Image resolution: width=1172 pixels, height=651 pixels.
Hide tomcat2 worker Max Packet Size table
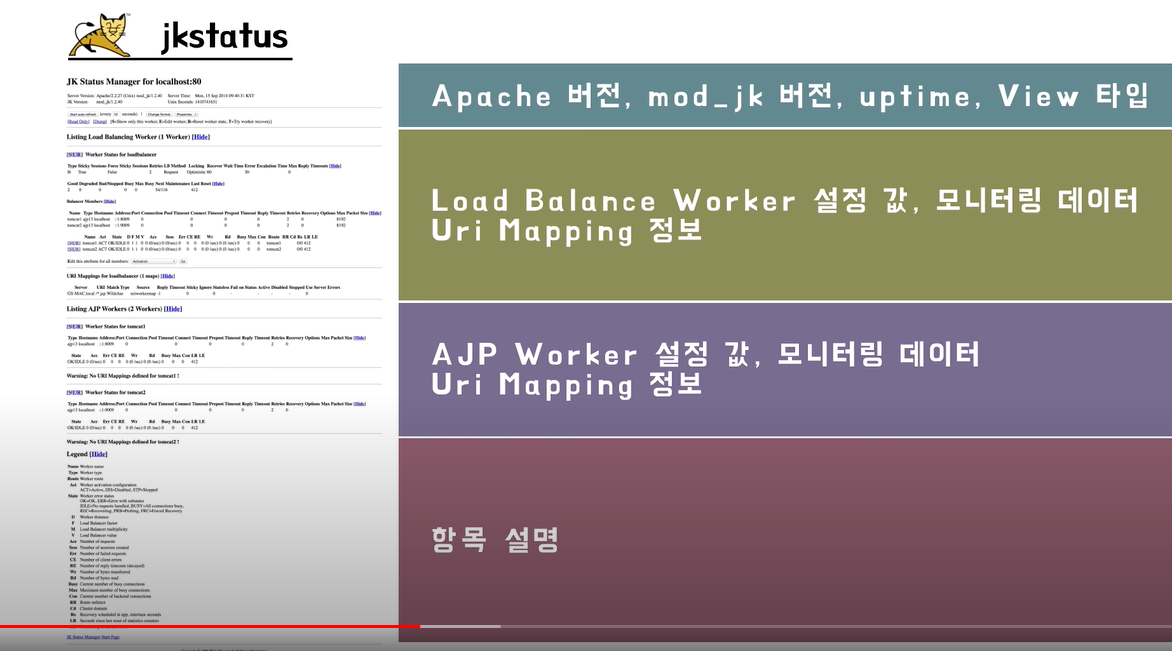[360, 404]
